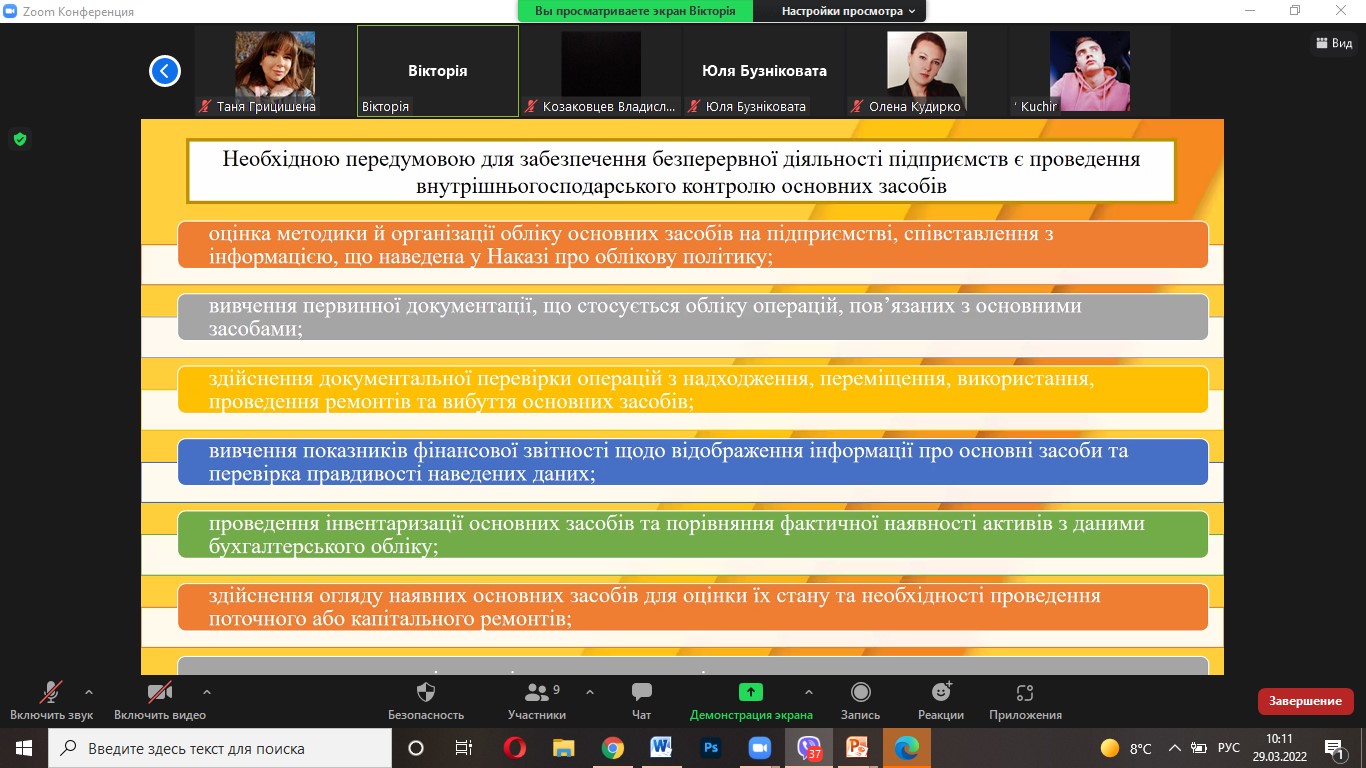Open the Реакции emoji reactions
The height and width of the screenshot is (768, 1366).
(940, 693)
